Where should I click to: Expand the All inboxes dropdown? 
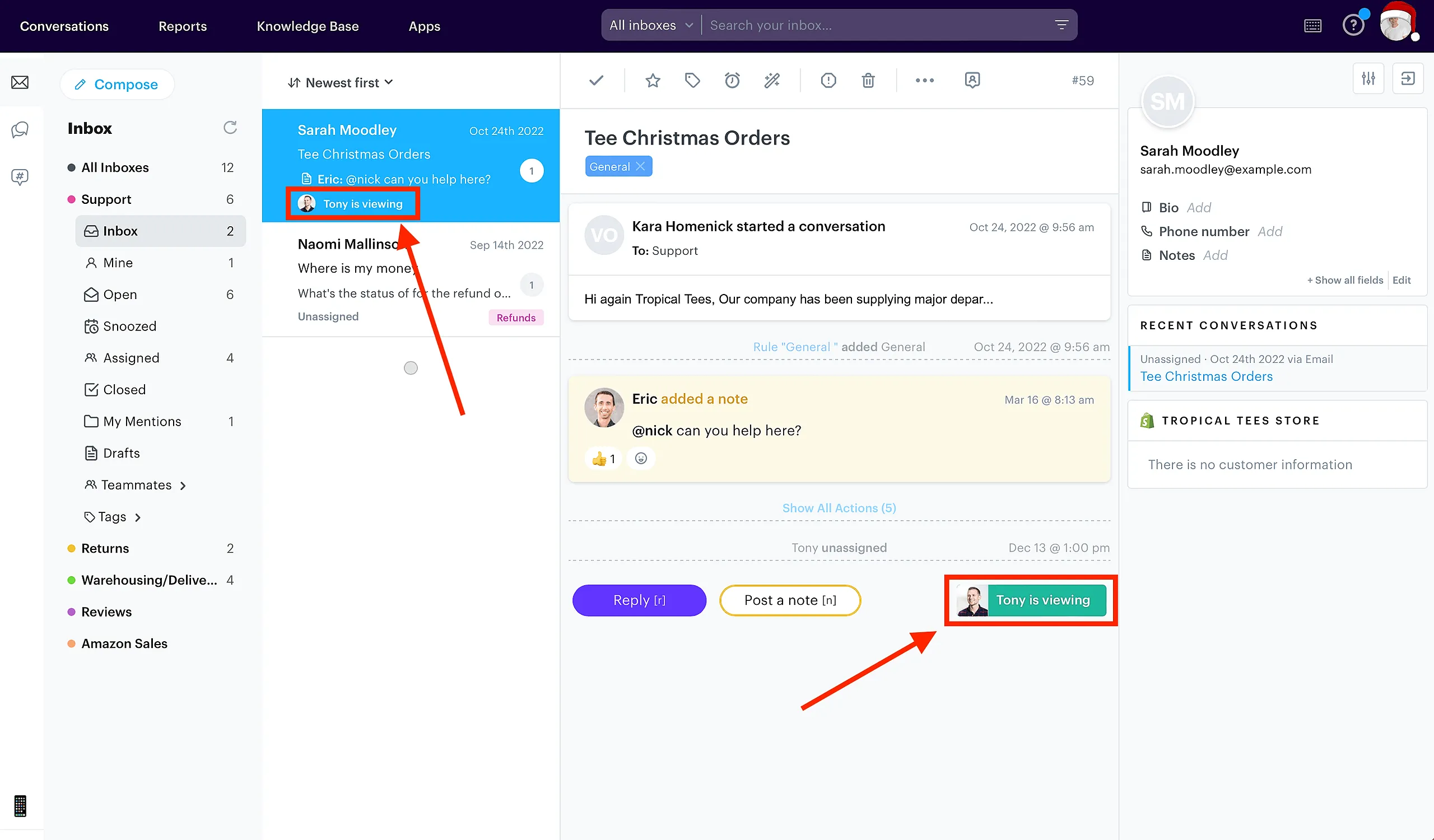click(x=650, y=25)
